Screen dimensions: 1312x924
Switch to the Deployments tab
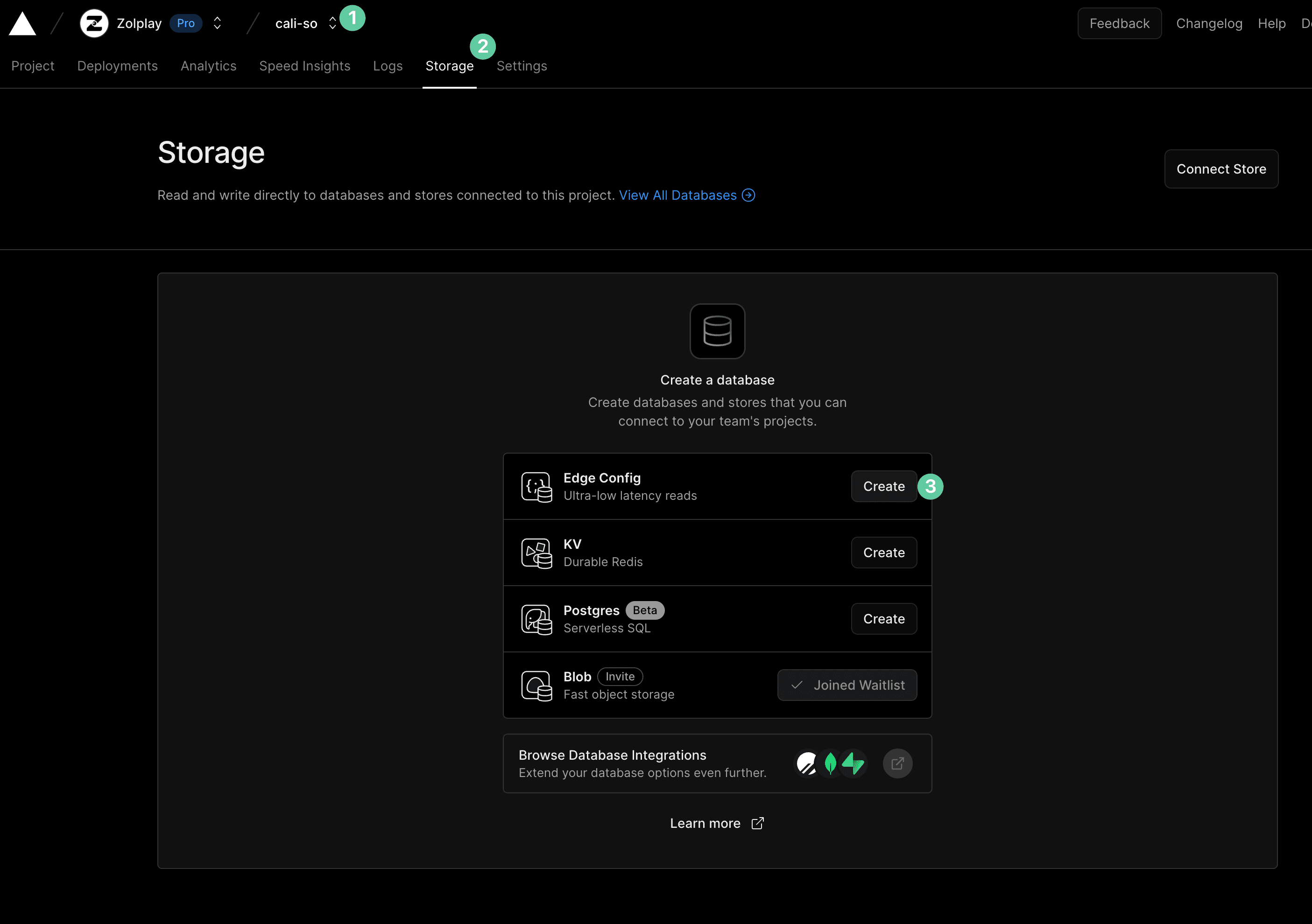coord(117,66)
